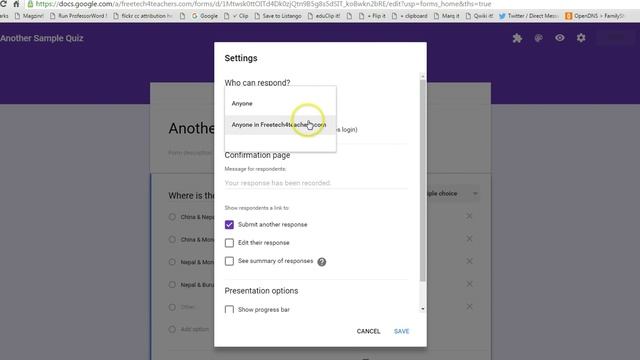
Task: Open the Google bookmark
Action: 204,16
